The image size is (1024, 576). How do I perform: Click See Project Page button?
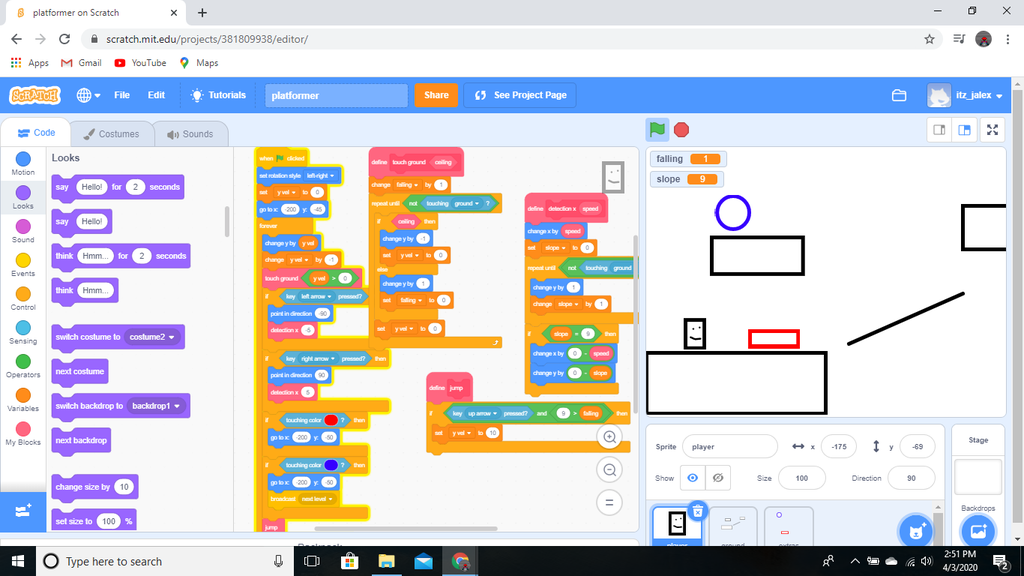pyautogui.click(x=520, y=95)
